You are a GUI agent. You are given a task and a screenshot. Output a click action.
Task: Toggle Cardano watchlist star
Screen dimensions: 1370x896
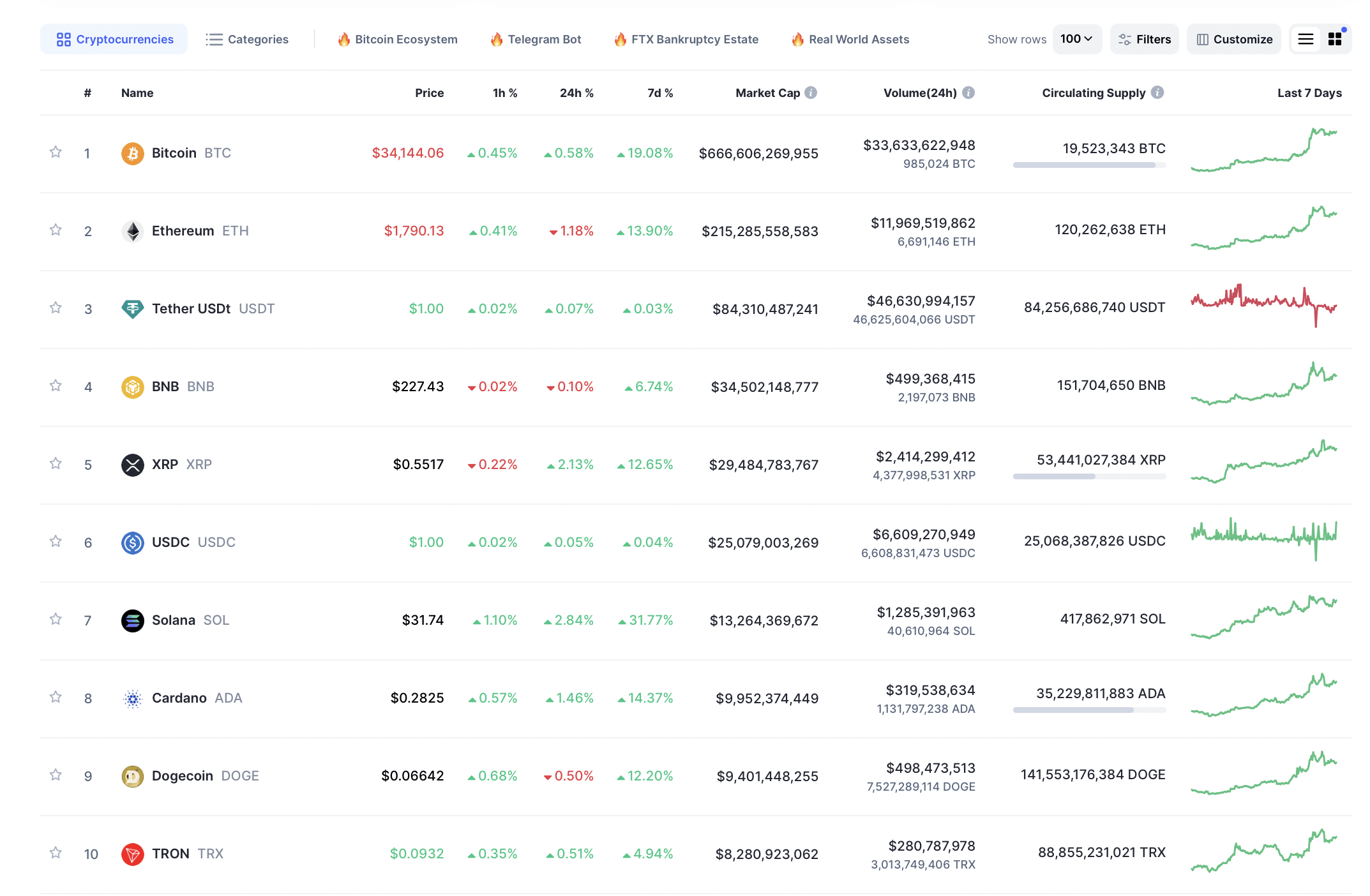56,697
